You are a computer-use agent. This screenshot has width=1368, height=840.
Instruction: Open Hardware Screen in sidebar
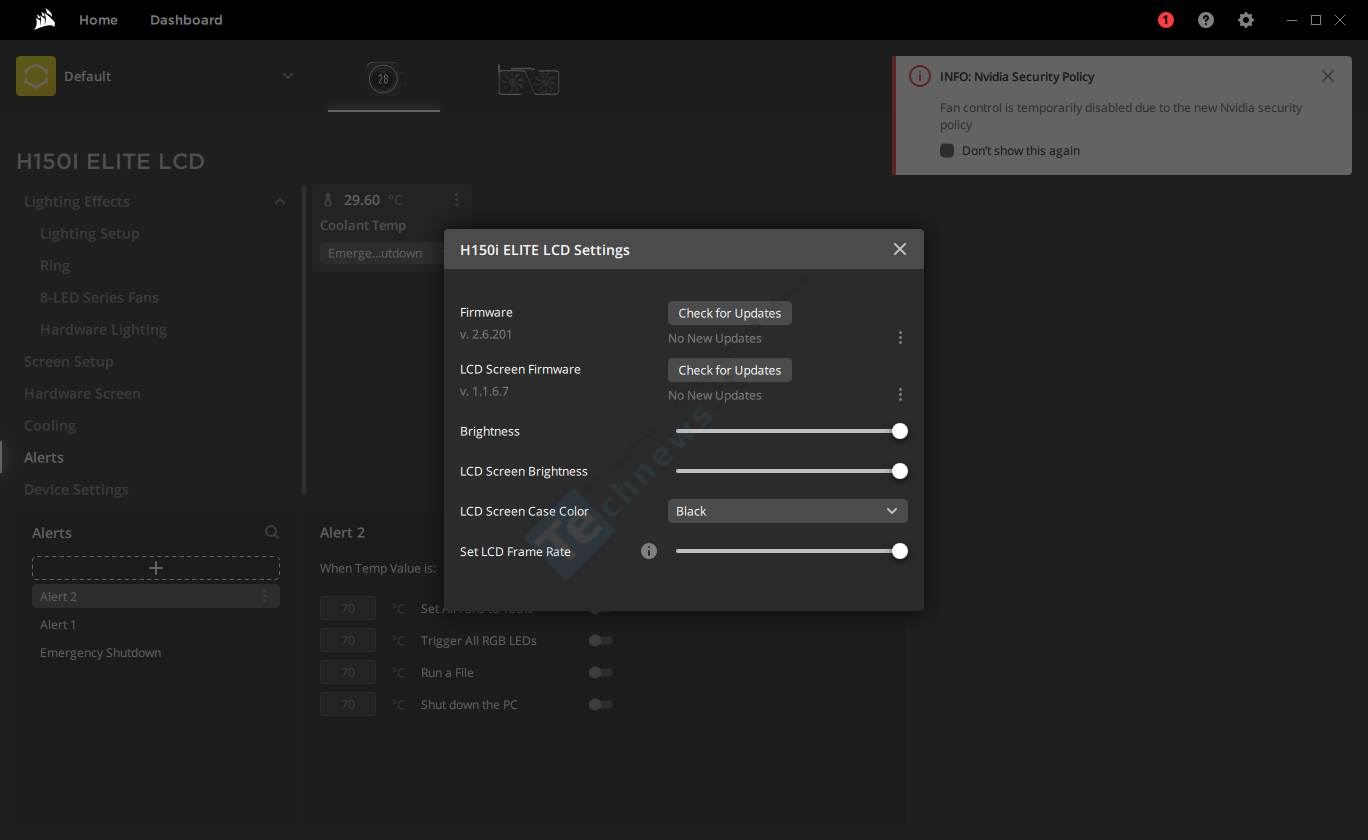(82, 394)
